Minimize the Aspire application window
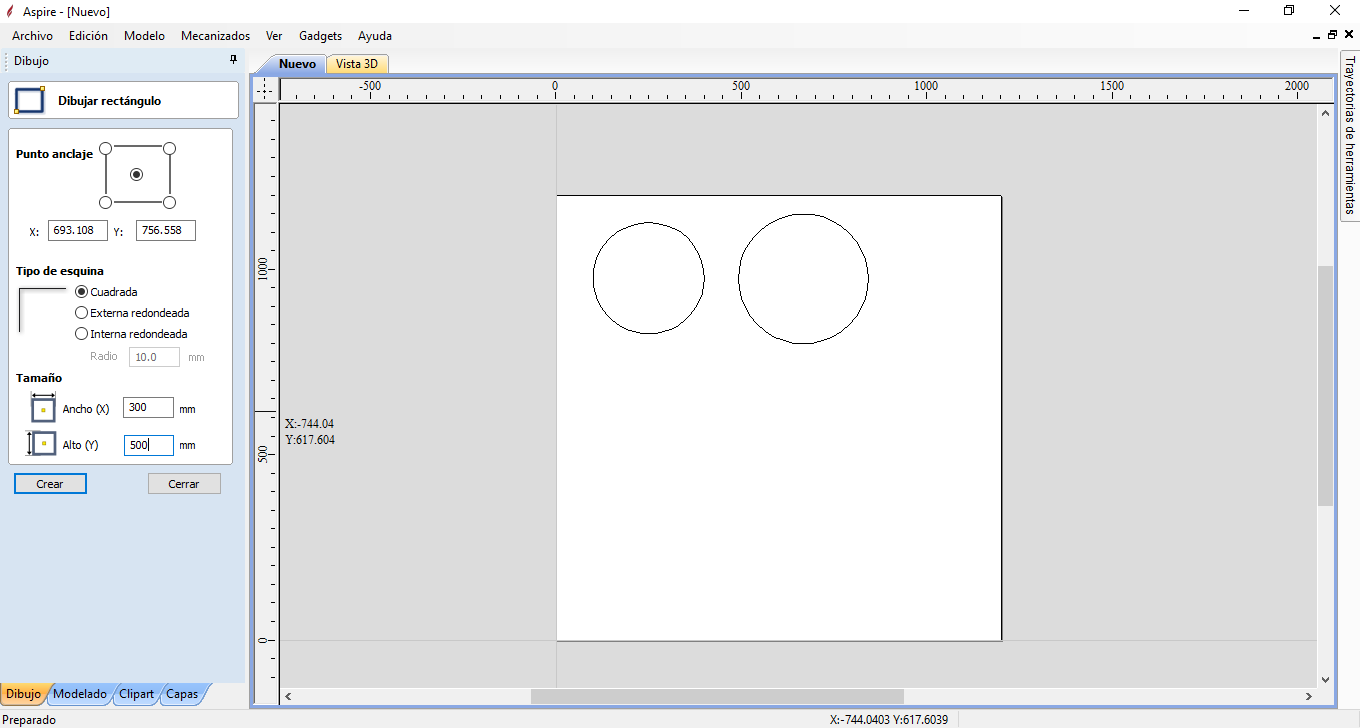The width and height of the screenshot is (1360, 728). pos(1244,11)
